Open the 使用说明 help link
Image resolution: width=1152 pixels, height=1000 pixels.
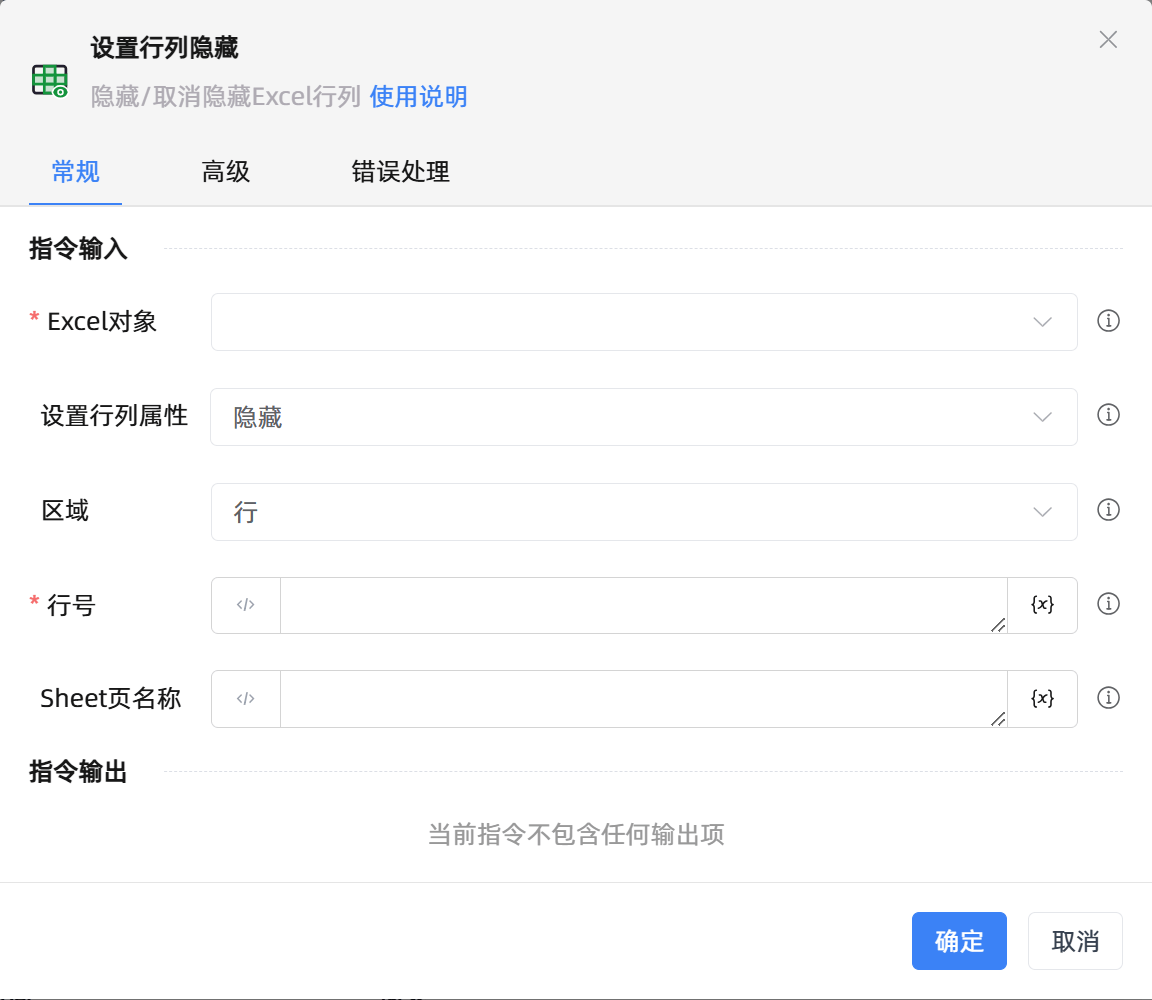pyautogui.click(x=418, y=97)
